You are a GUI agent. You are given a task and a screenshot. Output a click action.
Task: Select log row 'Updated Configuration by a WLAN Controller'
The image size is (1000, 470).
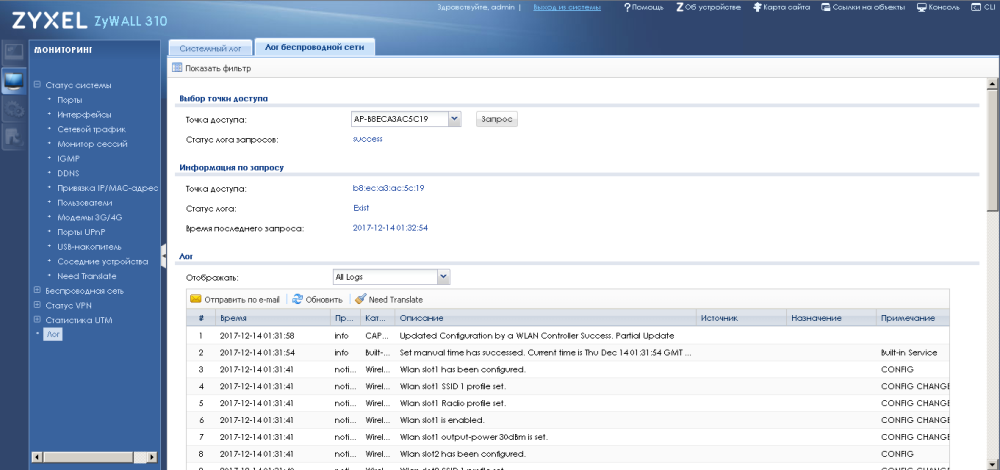[x=568, y=335]
